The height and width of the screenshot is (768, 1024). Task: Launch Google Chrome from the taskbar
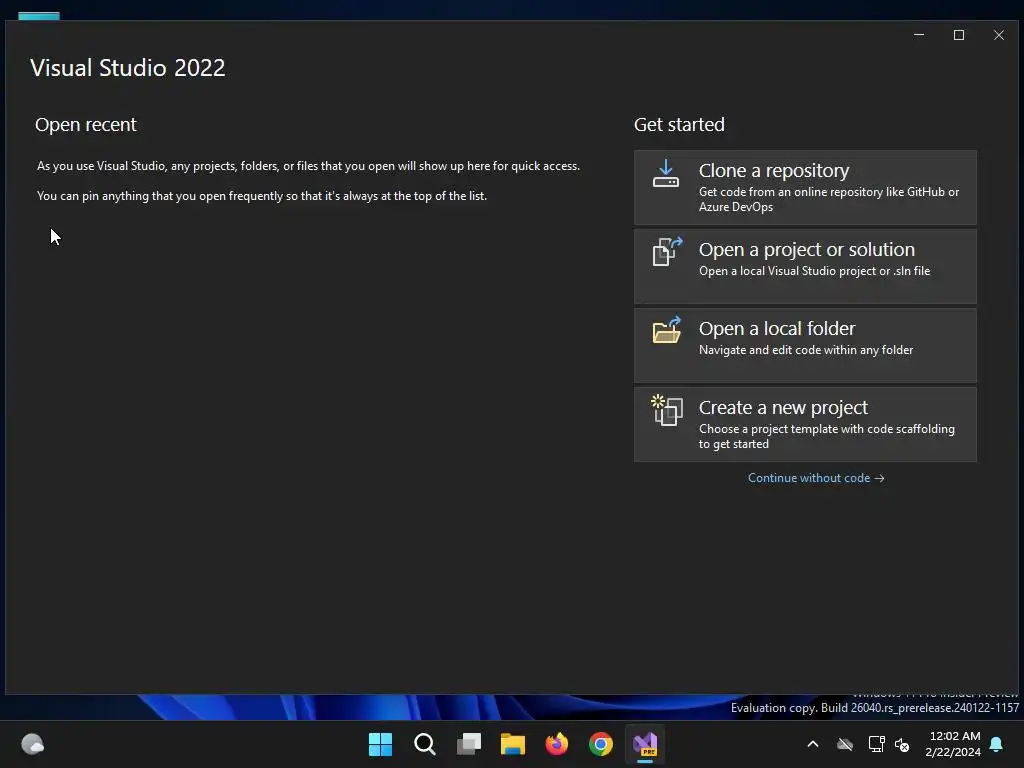click(x=601, y=744)
